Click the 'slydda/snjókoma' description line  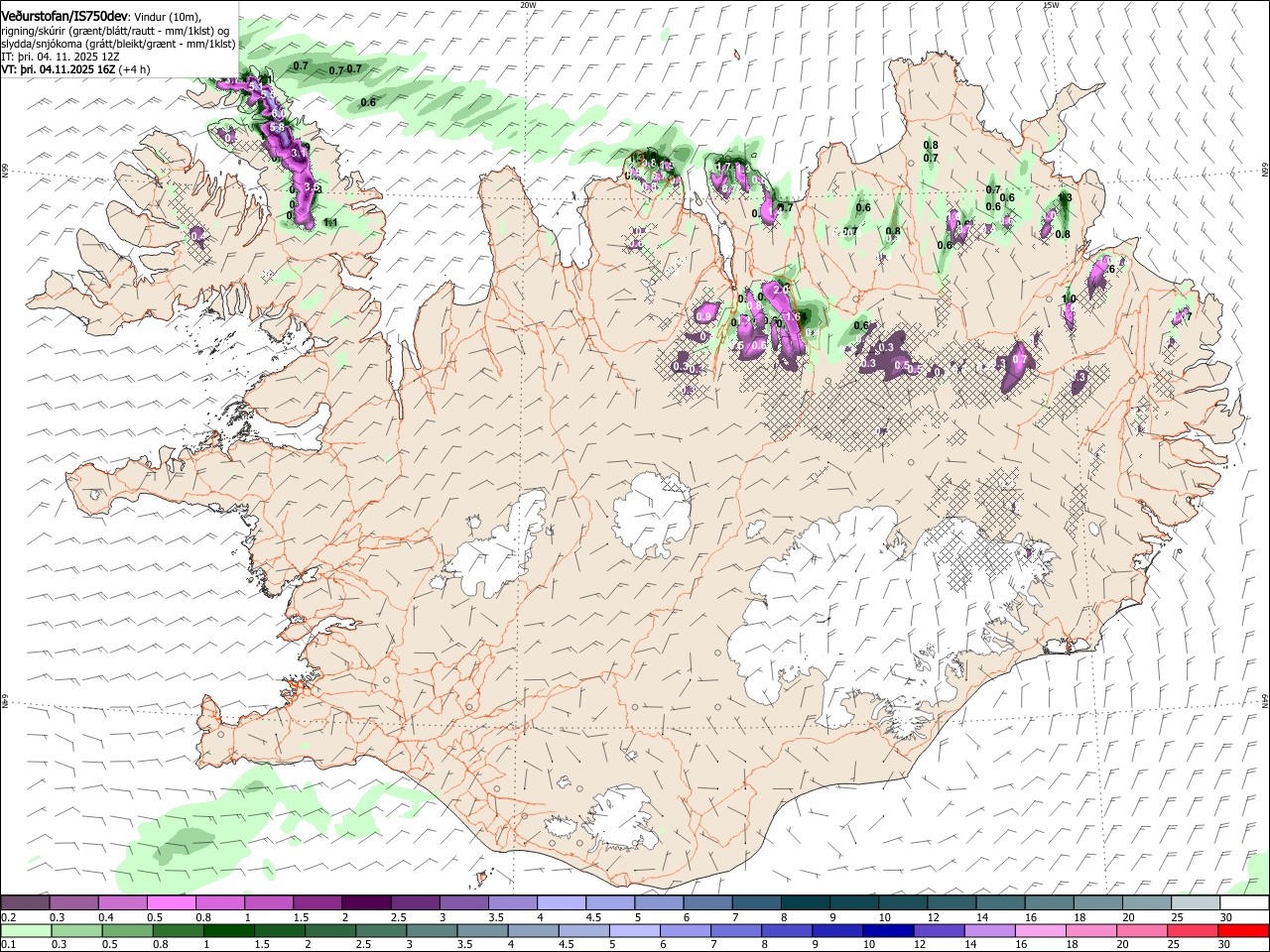point(118,44)
